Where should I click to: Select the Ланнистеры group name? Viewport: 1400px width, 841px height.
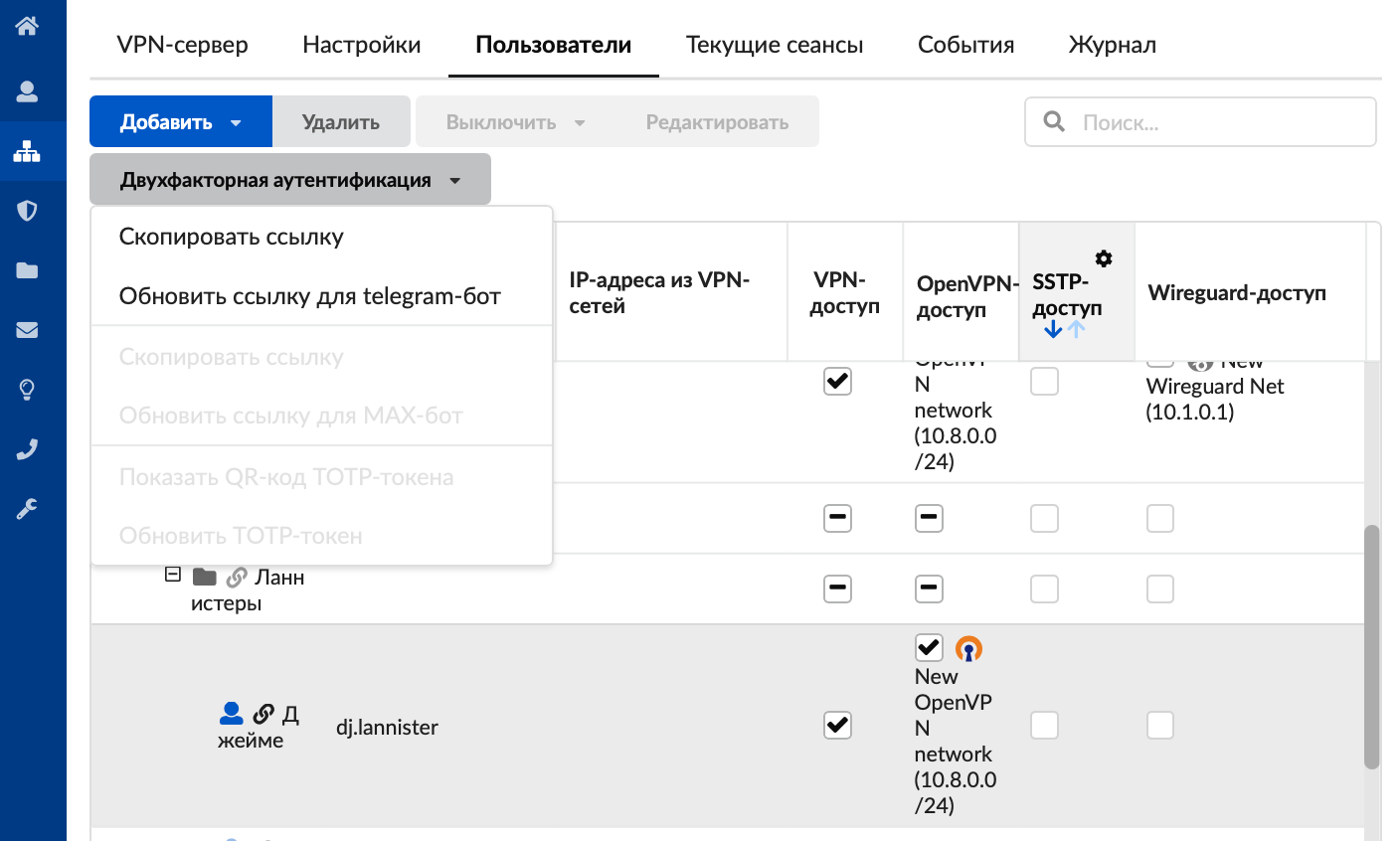pyautogui.click(x=248, y=589)
